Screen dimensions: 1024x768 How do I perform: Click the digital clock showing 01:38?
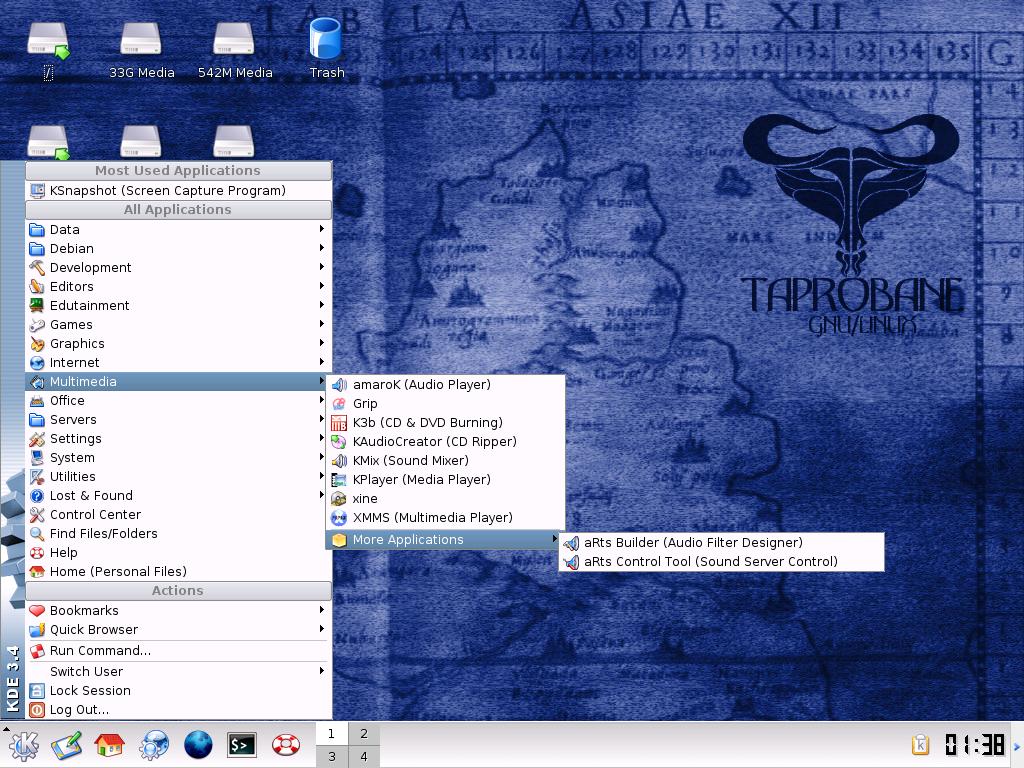tap(974, 744)
